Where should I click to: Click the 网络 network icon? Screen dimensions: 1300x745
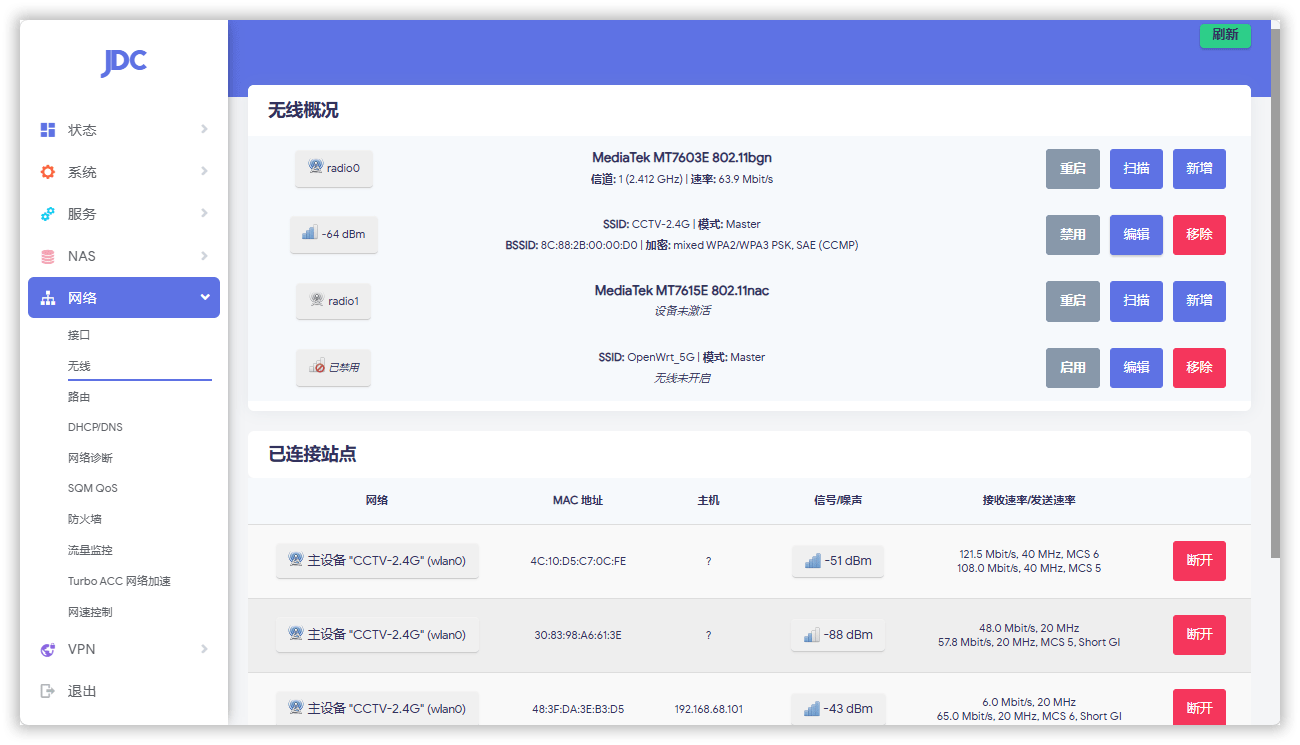click(x=48, y=298)
